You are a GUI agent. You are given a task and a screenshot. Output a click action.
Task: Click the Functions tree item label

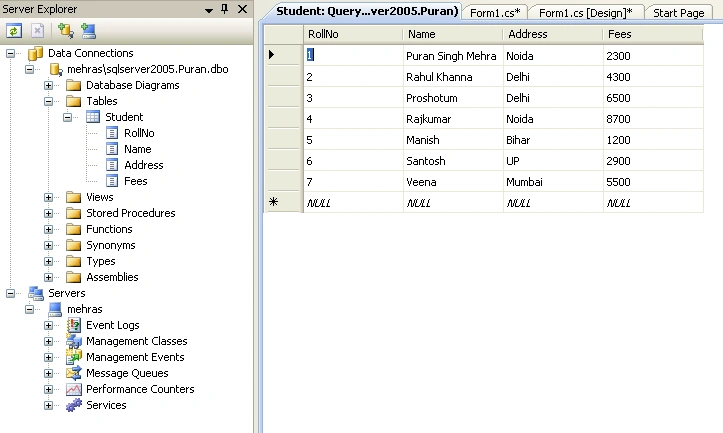(109, 229)
